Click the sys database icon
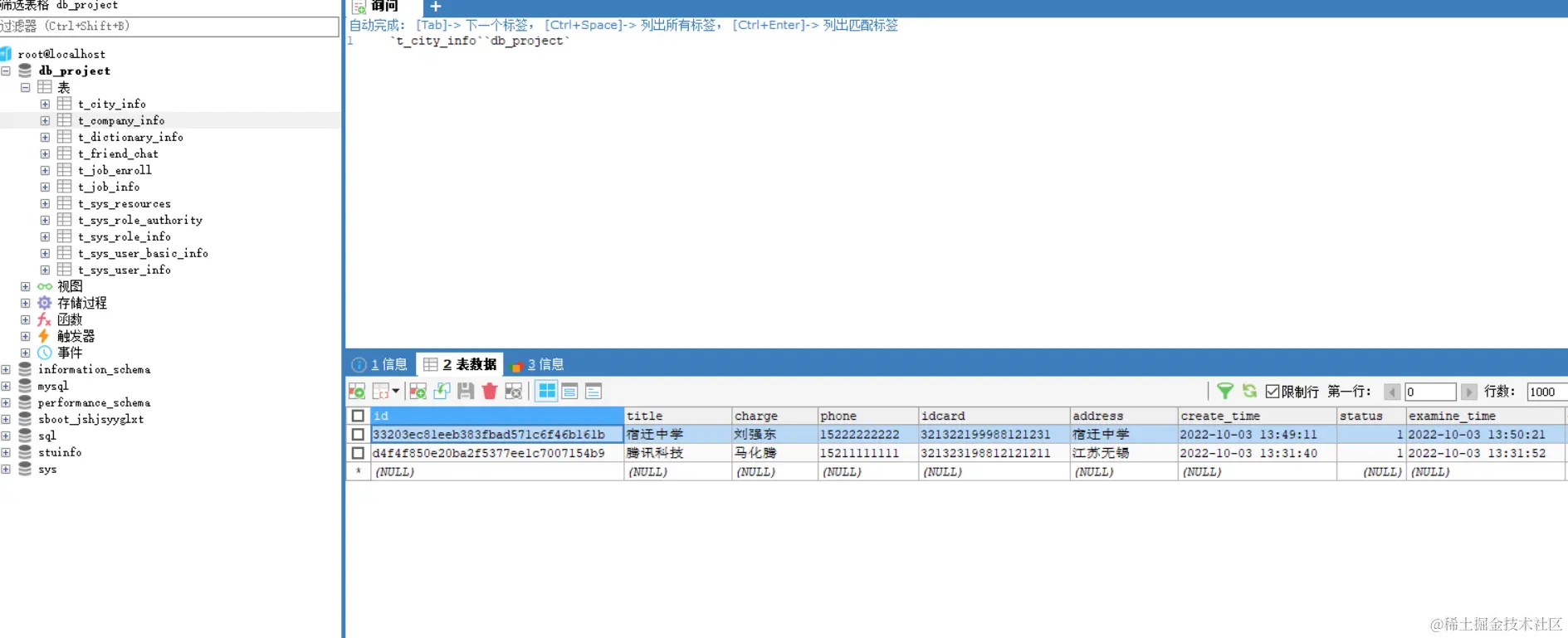The image size is (1568, 638). click(x=25, y=469)
